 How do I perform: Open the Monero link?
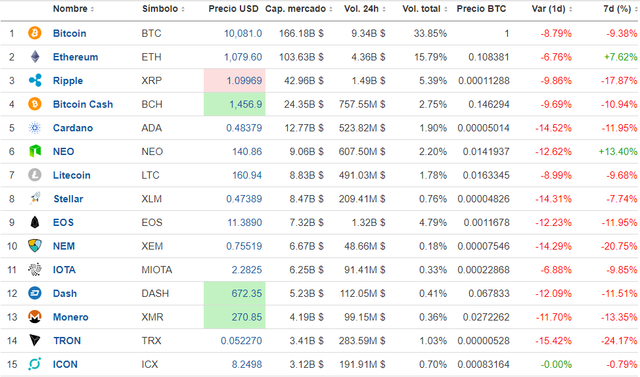pyautogui.click(x=70, y=317)
